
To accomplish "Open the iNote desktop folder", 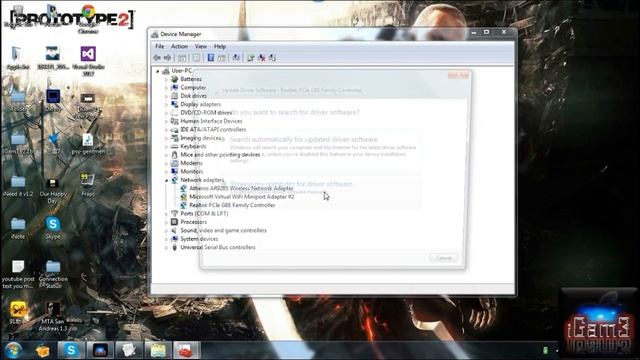I will 18,228.
